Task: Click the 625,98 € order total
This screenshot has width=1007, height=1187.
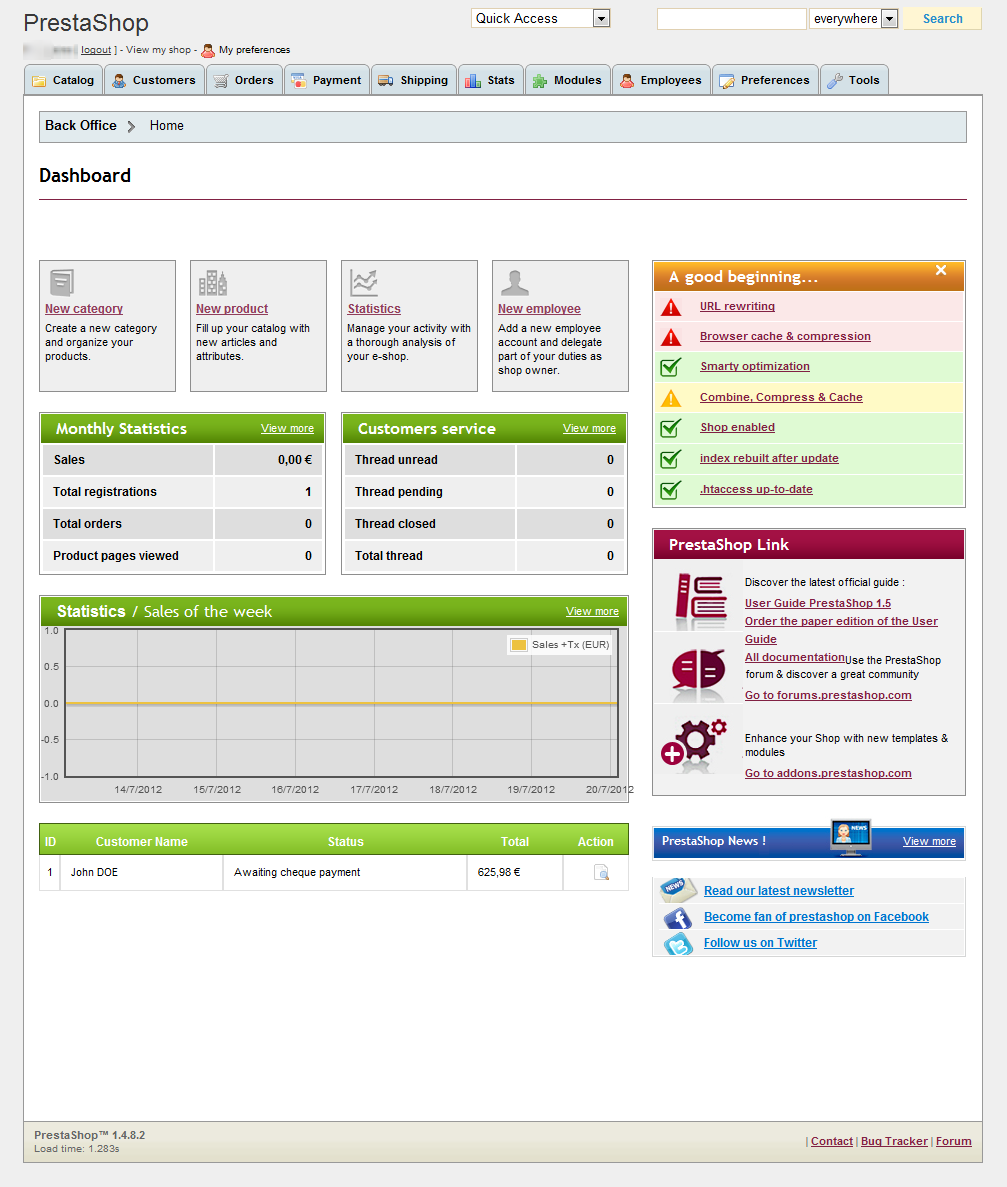Action: tap(498, 873)
